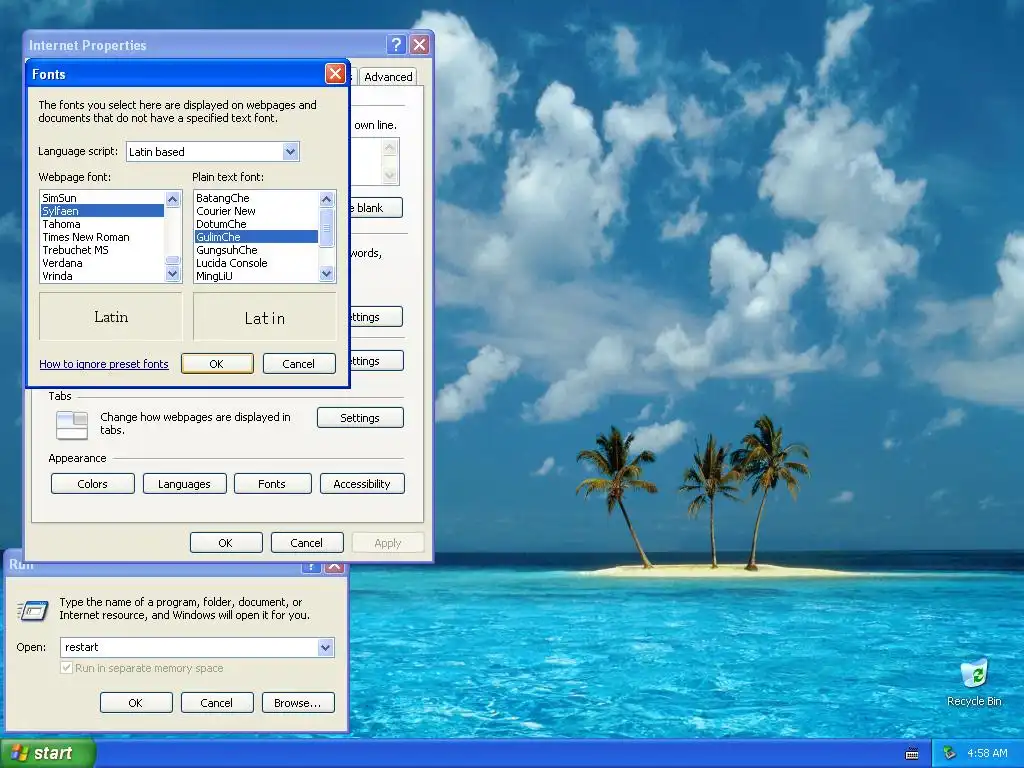1024x768 pixels.
Task: Click the Run dialog program icon
Action: click(33, 611)
